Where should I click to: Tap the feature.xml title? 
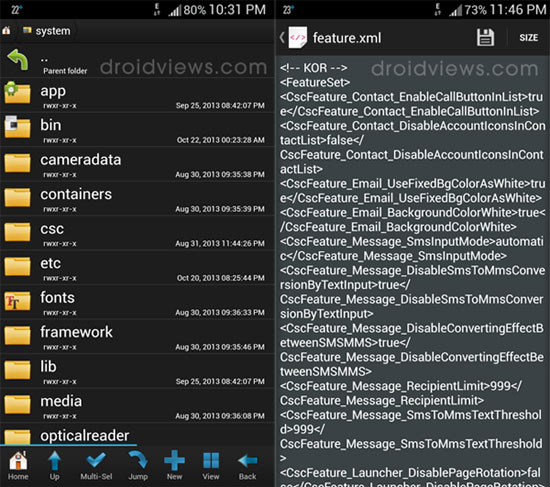pyautogui.click(x=347, y=38)
